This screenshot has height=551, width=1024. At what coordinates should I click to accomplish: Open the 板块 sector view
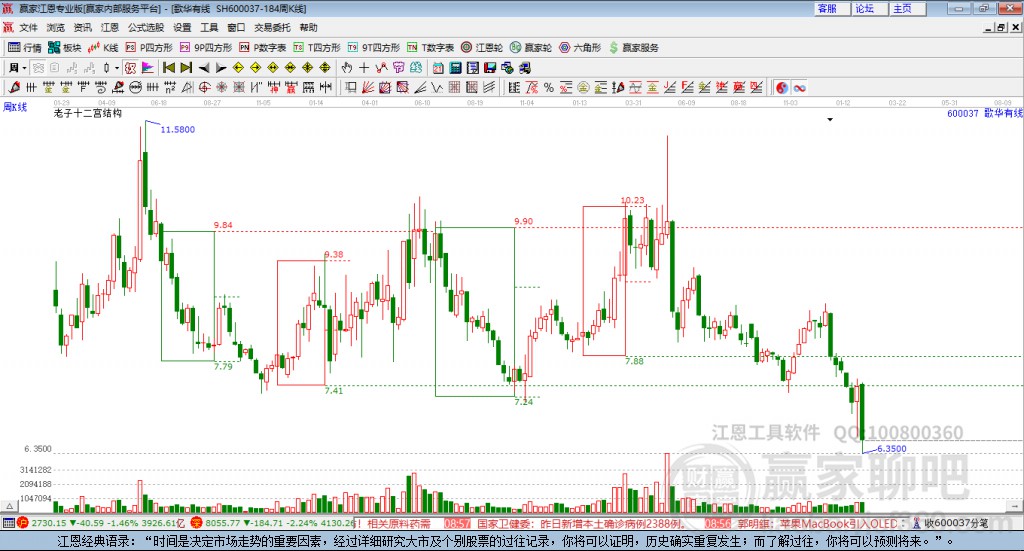[64, 48]
